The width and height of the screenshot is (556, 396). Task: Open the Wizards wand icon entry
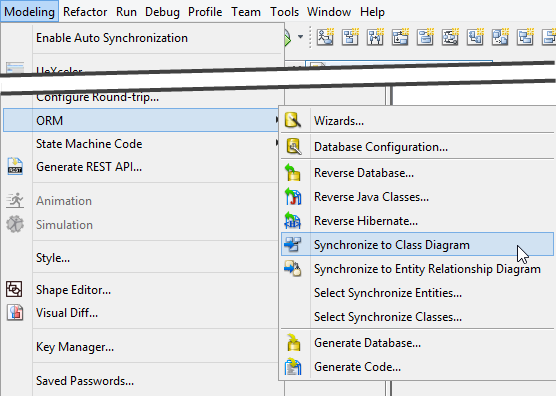click(x=293, y=121)
